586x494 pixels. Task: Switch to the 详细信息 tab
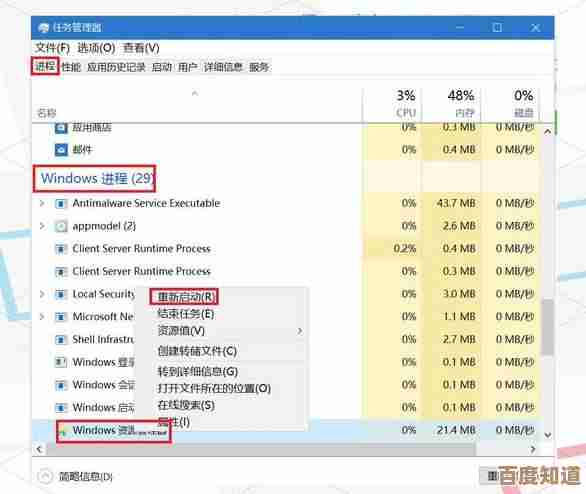pos(223,67)
